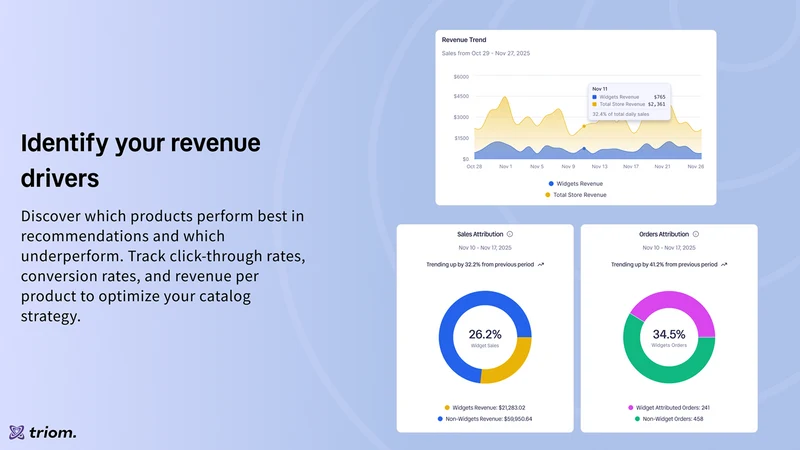This screenshot has height=450, width=800.
Task: Click the magenta Widget Attributed Orders legend dot
Action: click(631, 408)
